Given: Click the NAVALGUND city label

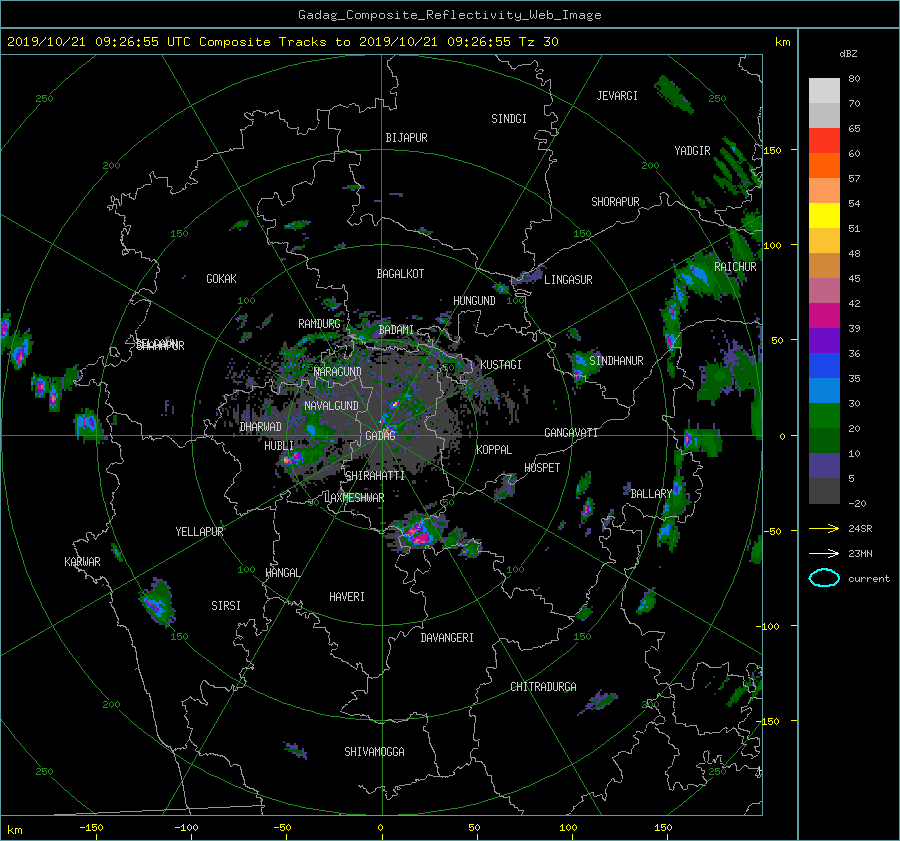Looking at the screenshot, I should (331, 405).
